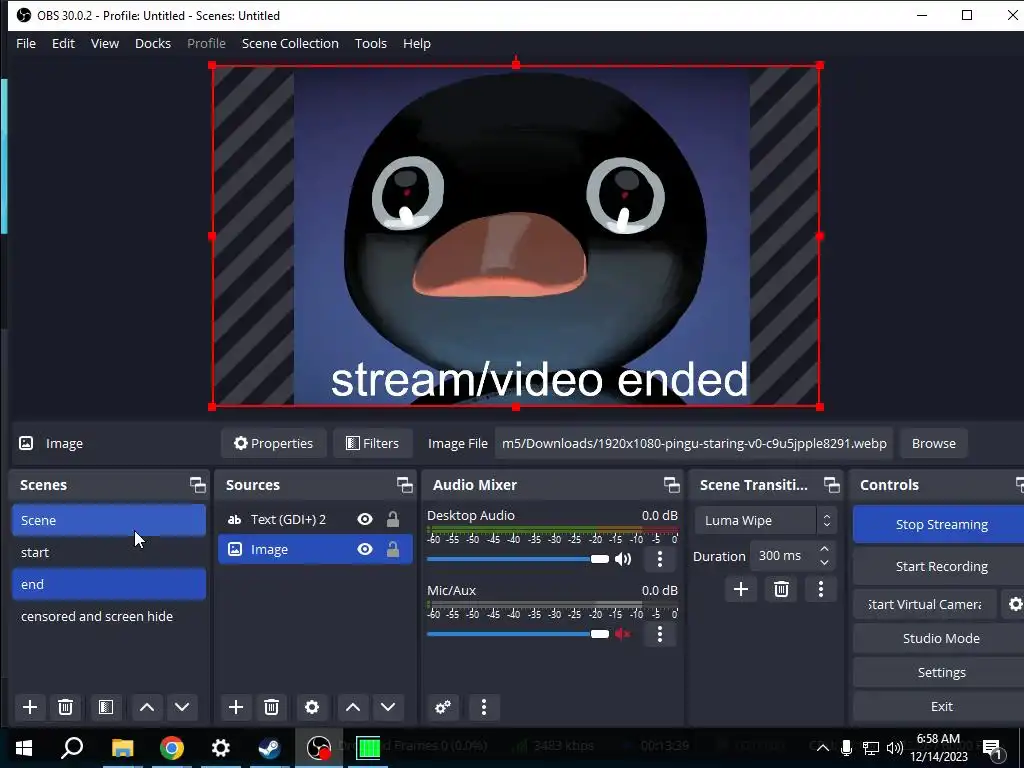Open the Docks menu
This screenshot has width=1024, height=768.
pyautogui.click(x=153, y=43)
